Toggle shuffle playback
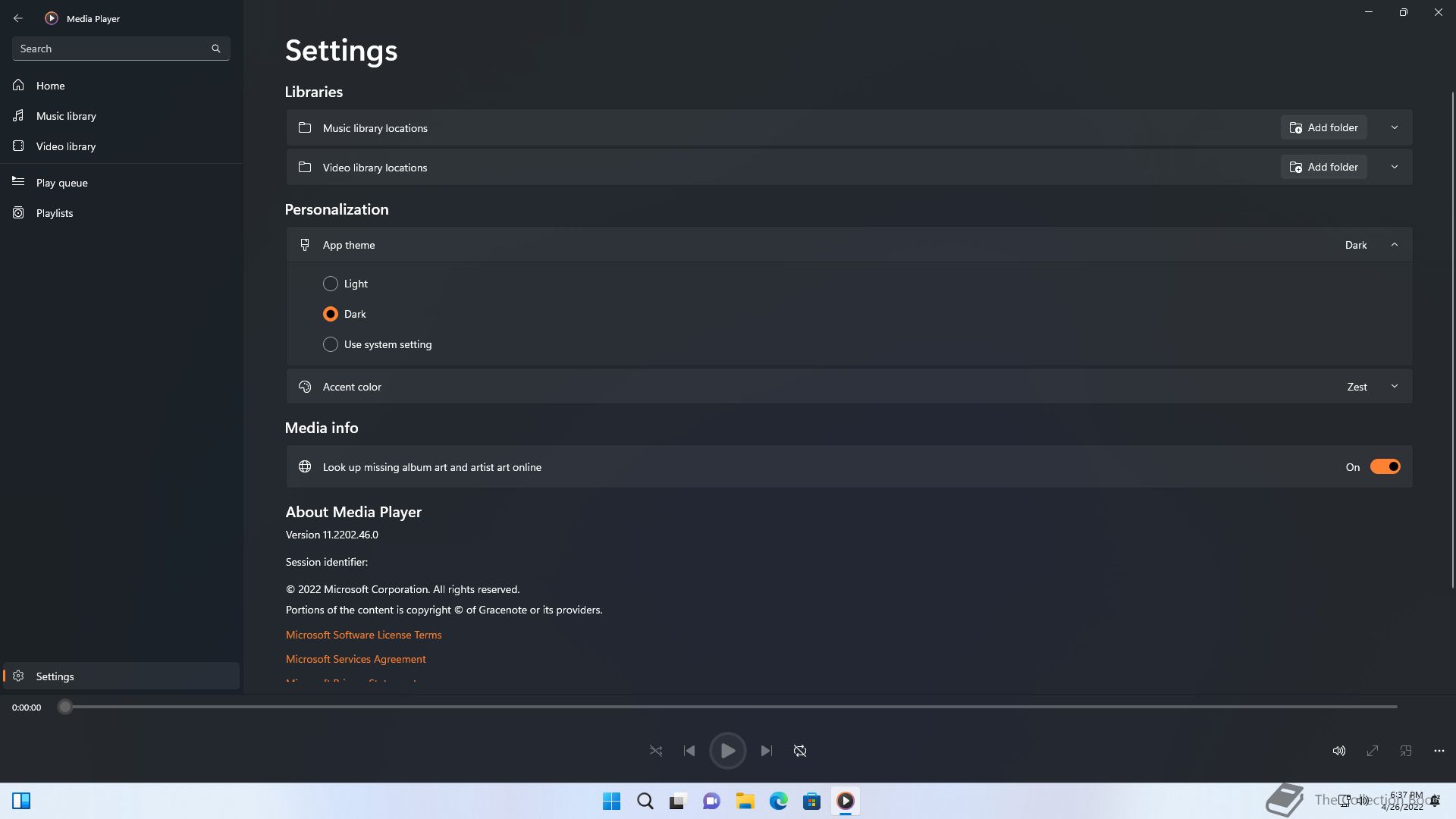1456x819 pixels. pyautogui.click(x=656, y=751)
